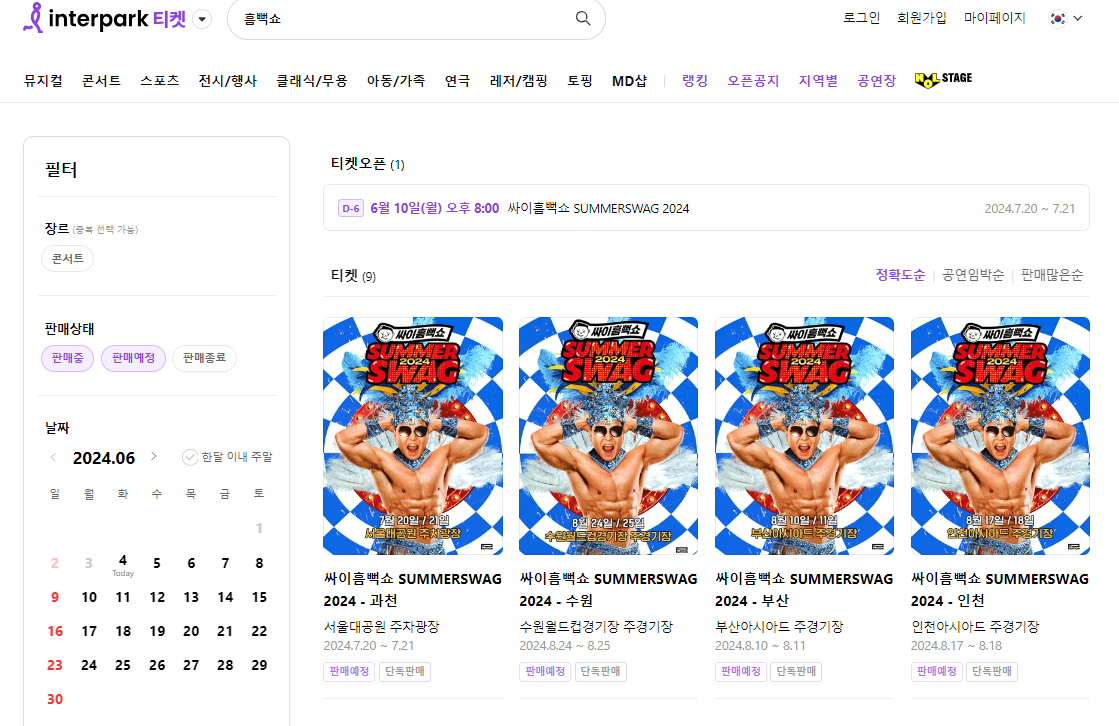Viewport: 1119px width, 726px height.
Task: Select June 10 in calendar
Action: (x=89, y=598)
